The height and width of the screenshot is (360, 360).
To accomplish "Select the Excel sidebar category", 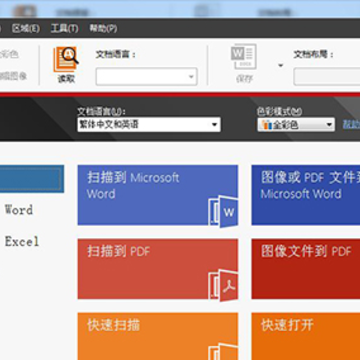I will coord(22,241).
